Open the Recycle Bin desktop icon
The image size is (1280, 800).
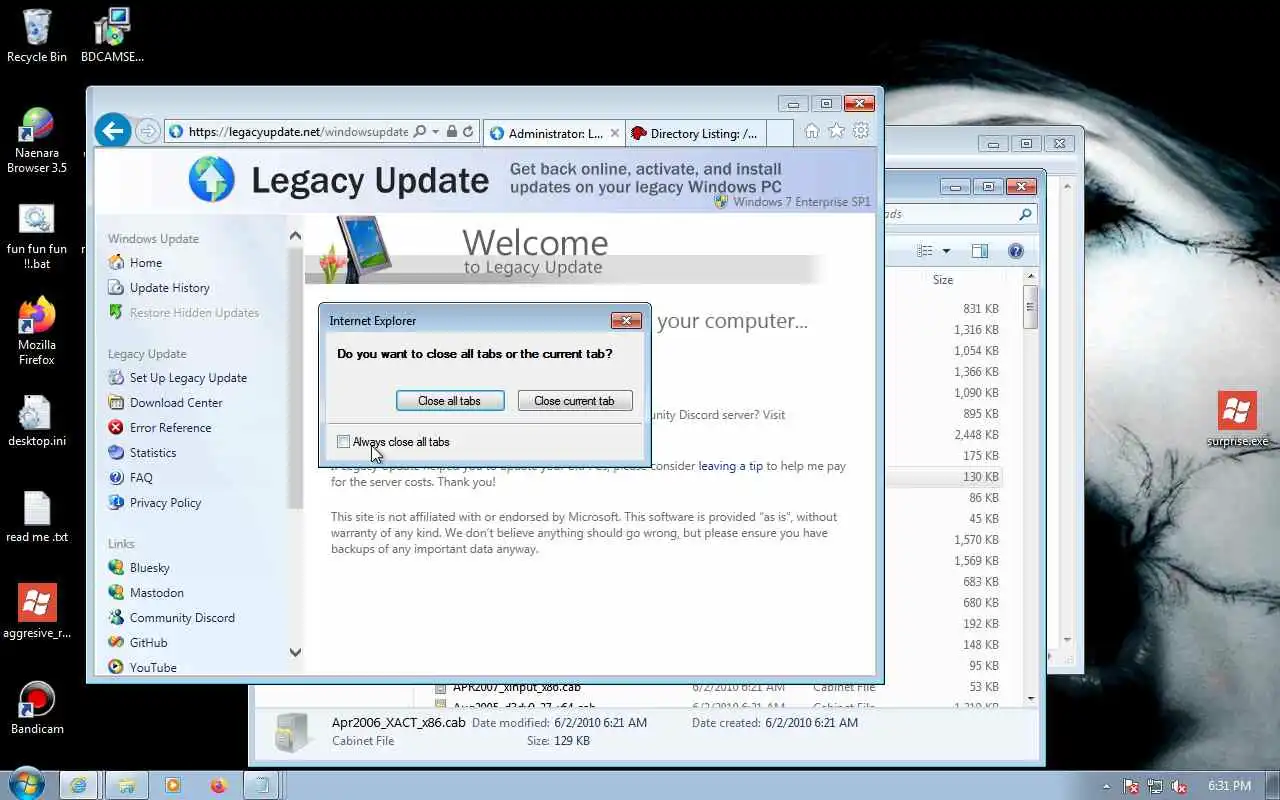[x=37, y=35]
